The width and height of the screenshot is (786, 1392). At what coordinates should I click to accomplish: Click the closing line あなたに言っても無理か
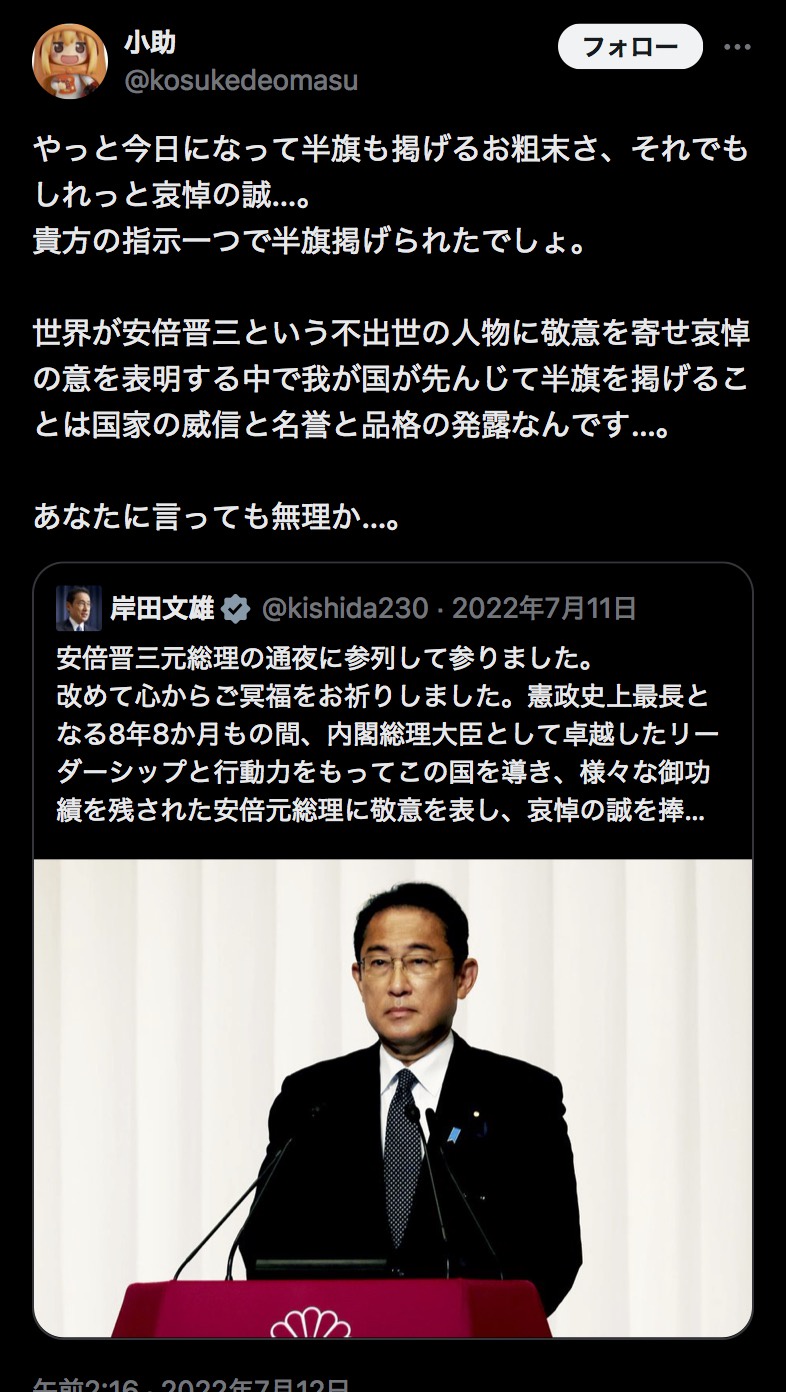click(217, 516)
